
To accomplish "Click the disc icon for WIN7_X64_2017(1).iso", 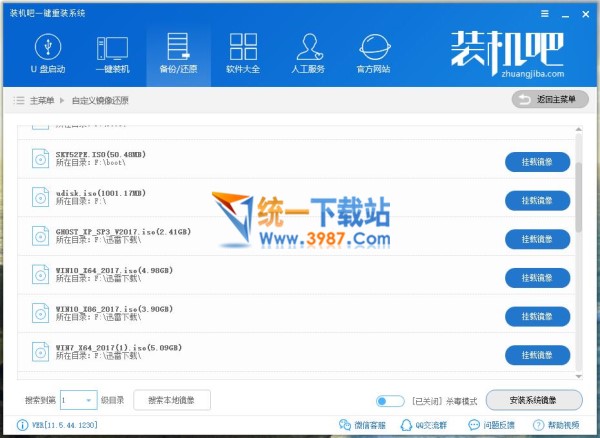I will (40, 352).
